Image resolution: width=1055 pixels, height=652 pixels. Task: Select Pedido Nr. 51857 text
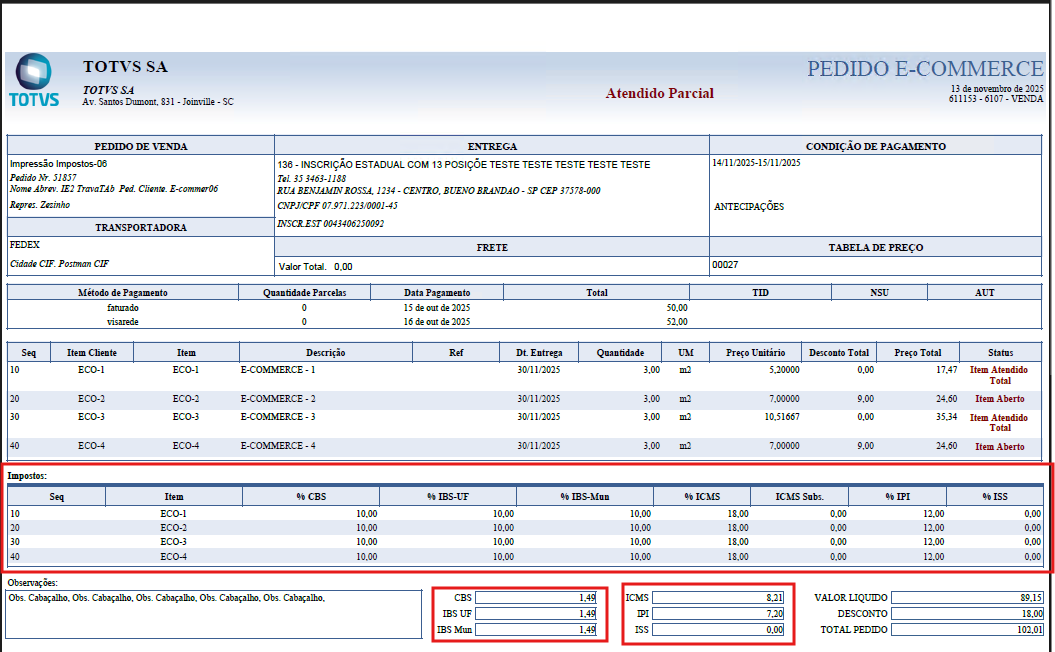pos(43,178)
